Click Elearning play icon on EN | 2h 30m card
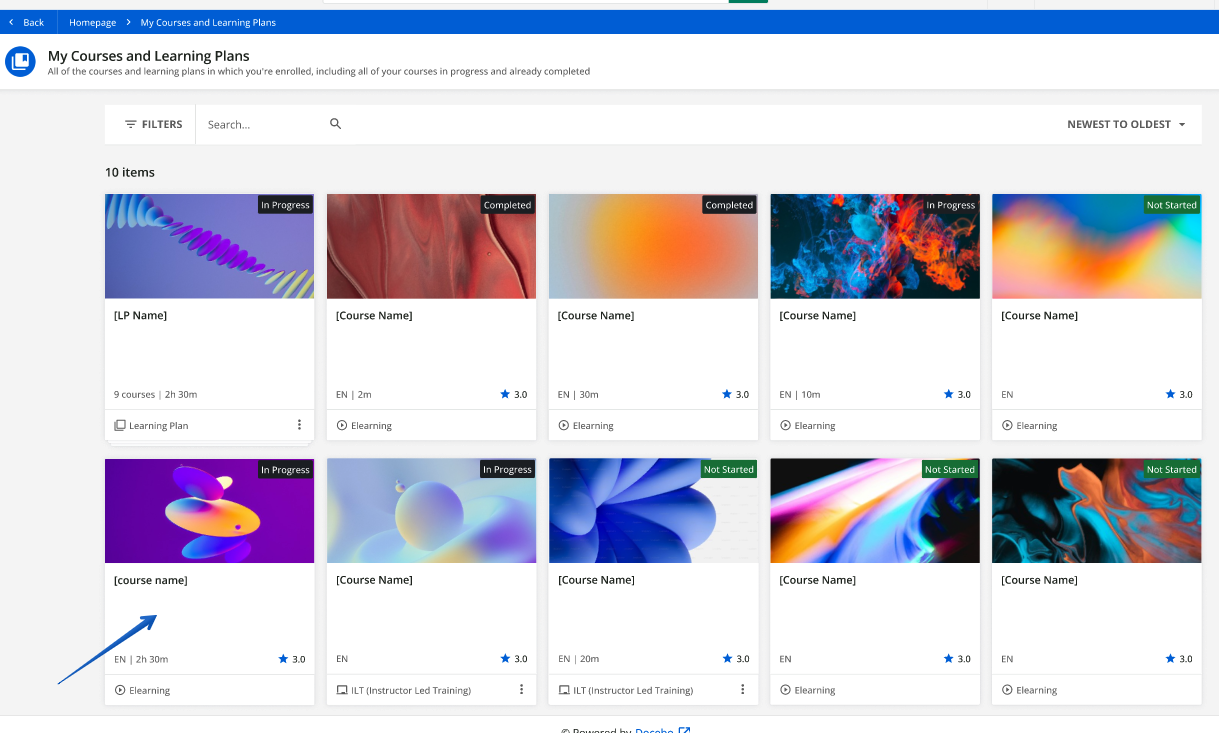The image size is (1219, 733). point(120,690)
